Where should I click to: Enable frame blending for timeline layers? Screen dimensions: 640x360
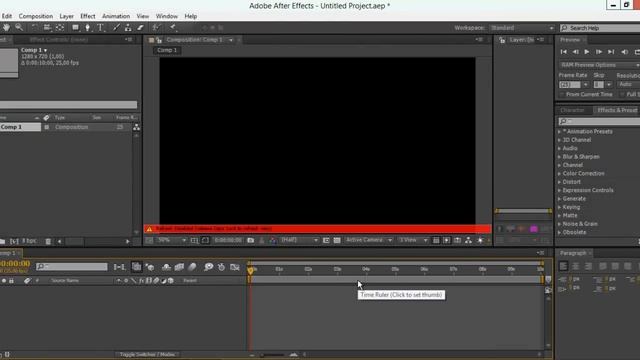(x=179, y=267)
